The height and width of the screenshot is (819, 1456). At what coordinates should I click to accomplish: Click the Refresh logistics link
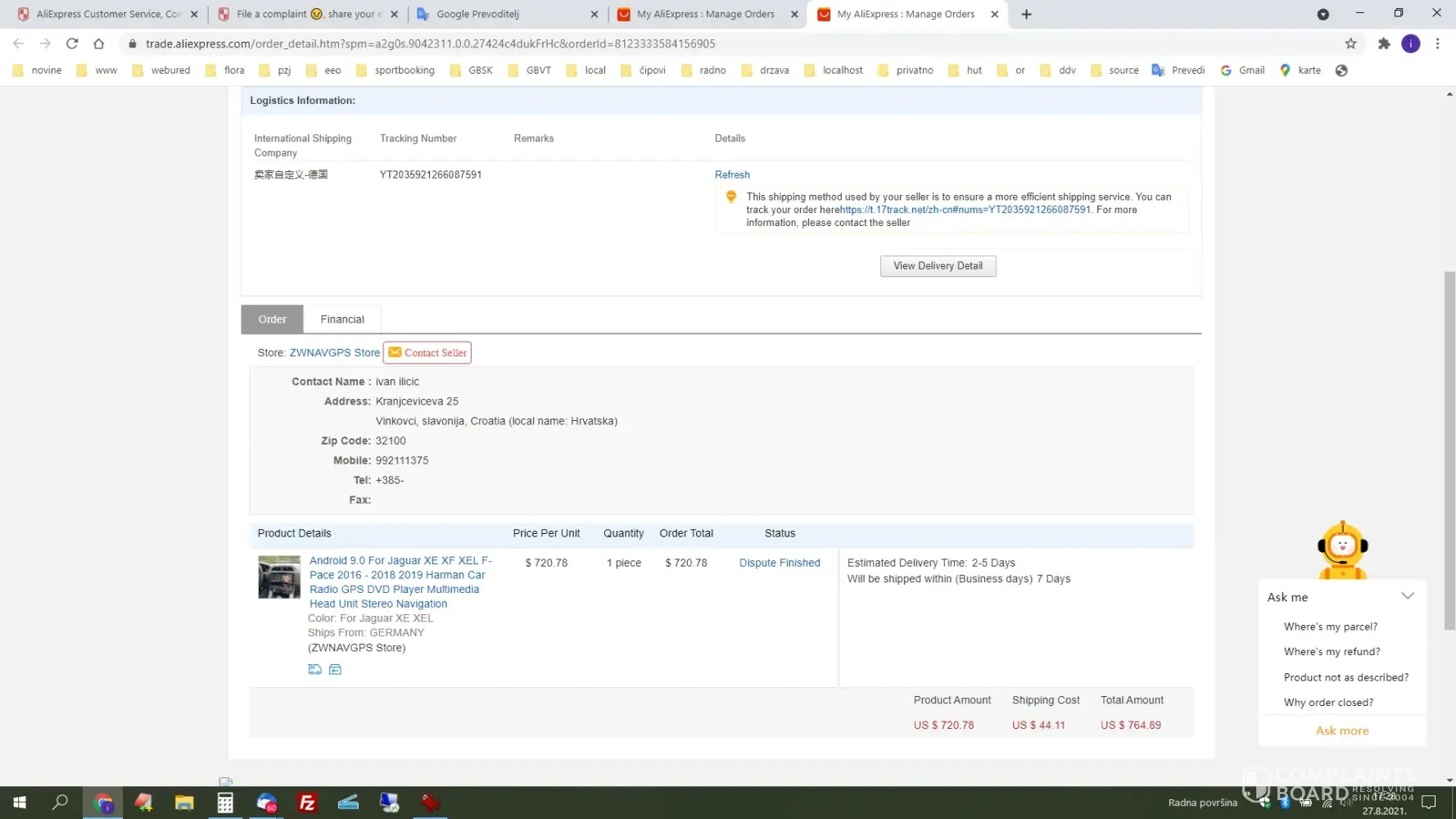(x=731, y=174)
